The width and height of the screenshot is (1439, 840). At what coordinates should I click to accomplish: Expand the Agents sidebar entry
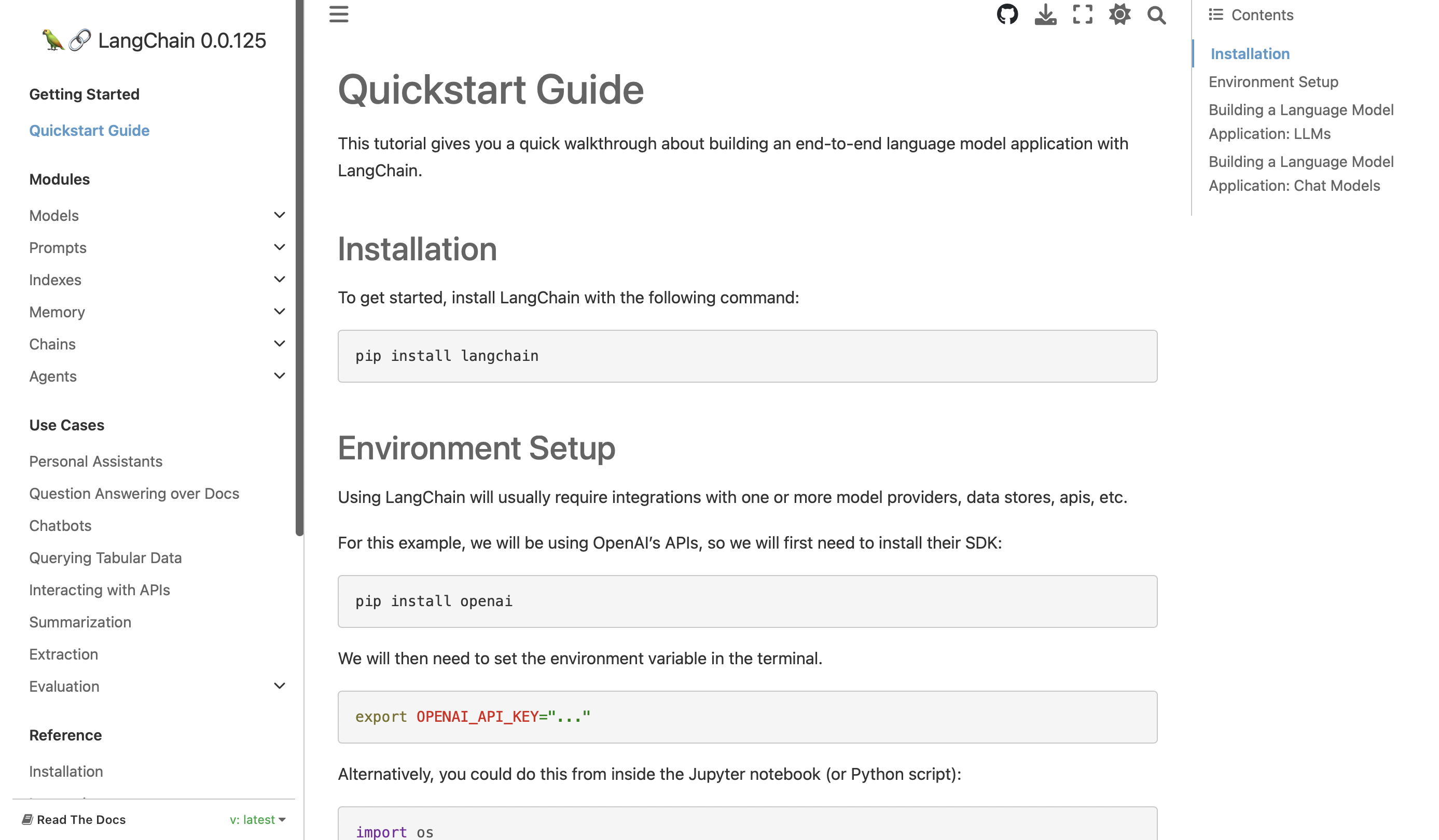[279, 375]
